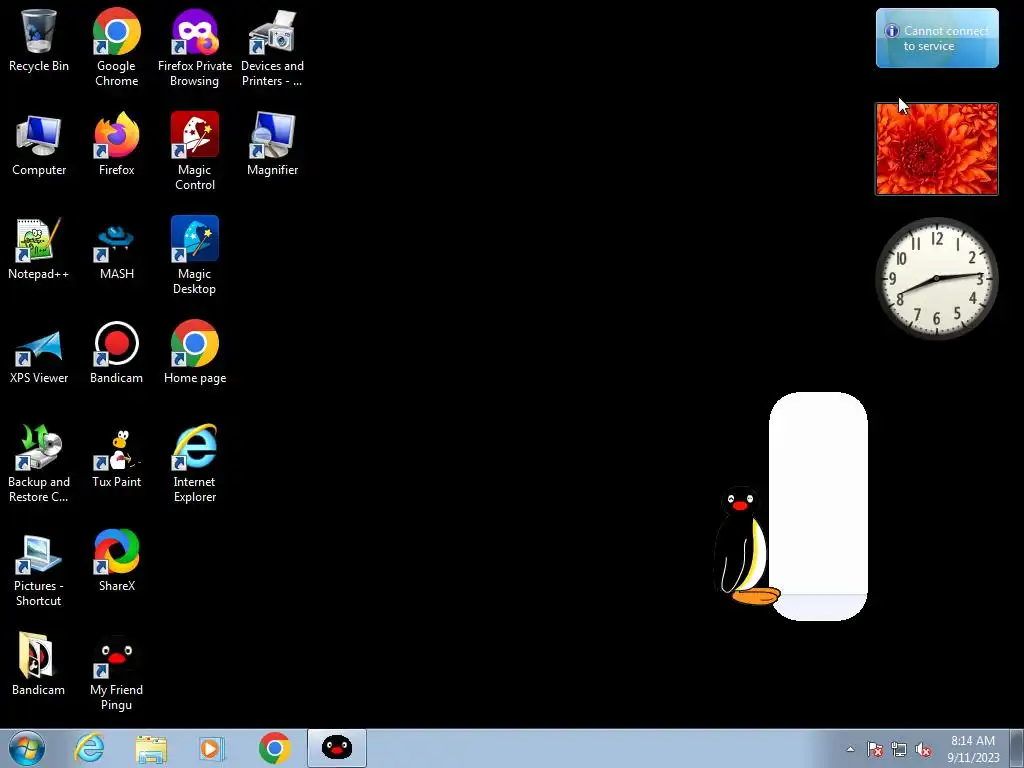Screen dimensions: 1024x768
Task: Open the Recycle Bin desktop icon
Action: coord(39,40)
